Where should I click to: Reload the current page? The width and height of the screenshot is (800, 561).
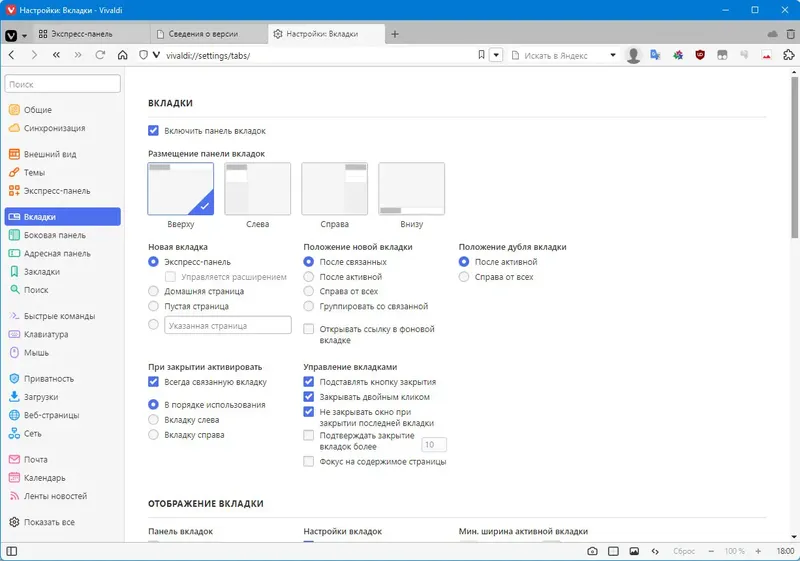pos(100,55)
